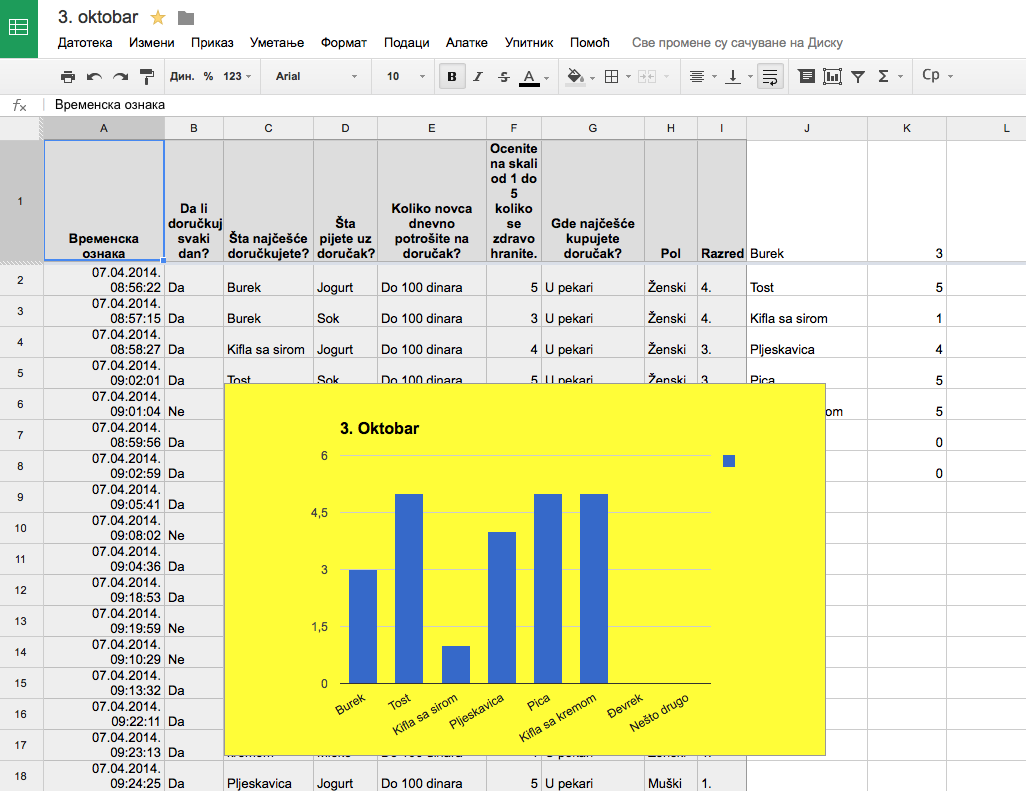Image resolution: width=1026 pixels, height=791 pixels.
Task: Select the paint format tool
Action: [147, 77]
